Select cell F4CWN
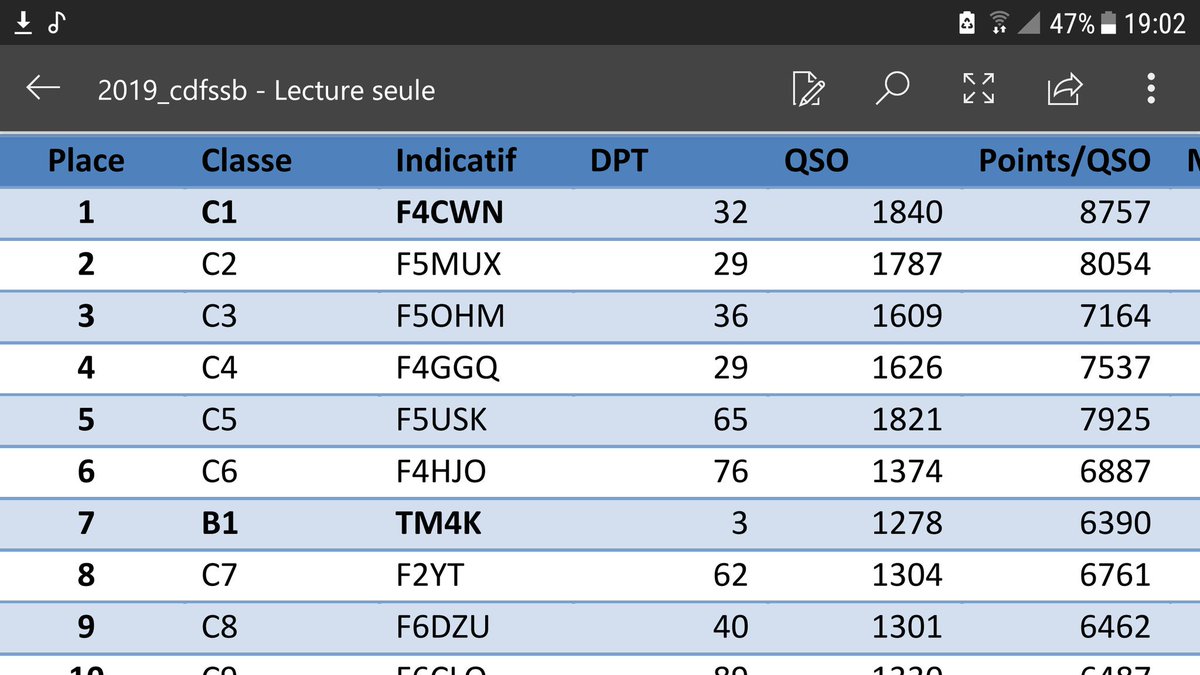1200x675 pixels. point(450,212)
